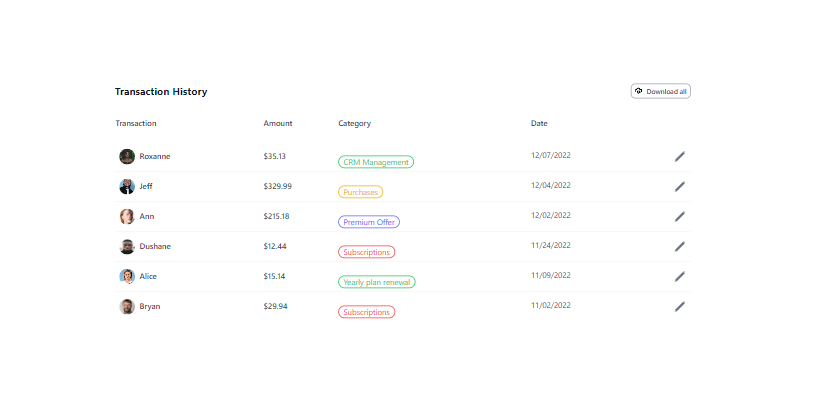The height and width of the screenshot is (397, 825).
Task: Select the CRM Management category tag
Action: click(x=376, y=162)
